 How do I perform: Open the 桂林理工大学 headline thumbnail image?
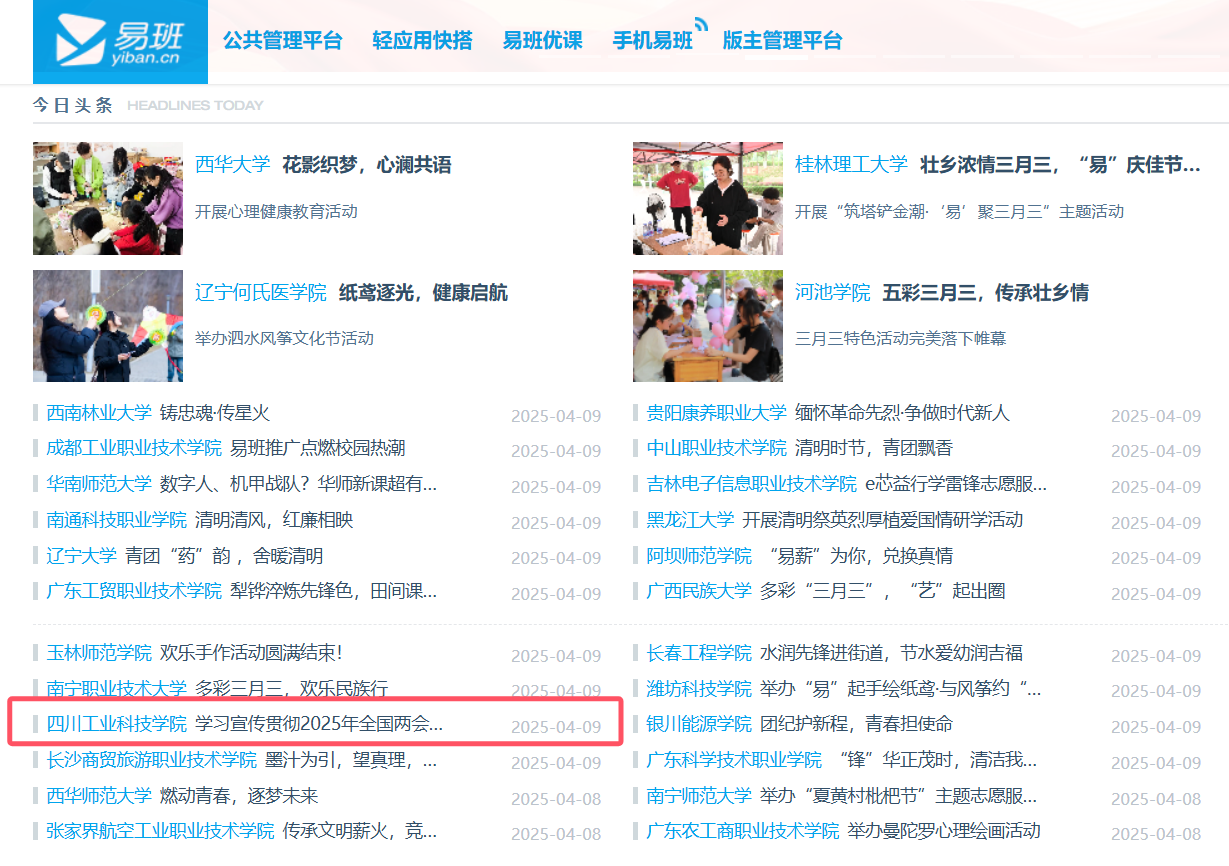tap(708, 198)
